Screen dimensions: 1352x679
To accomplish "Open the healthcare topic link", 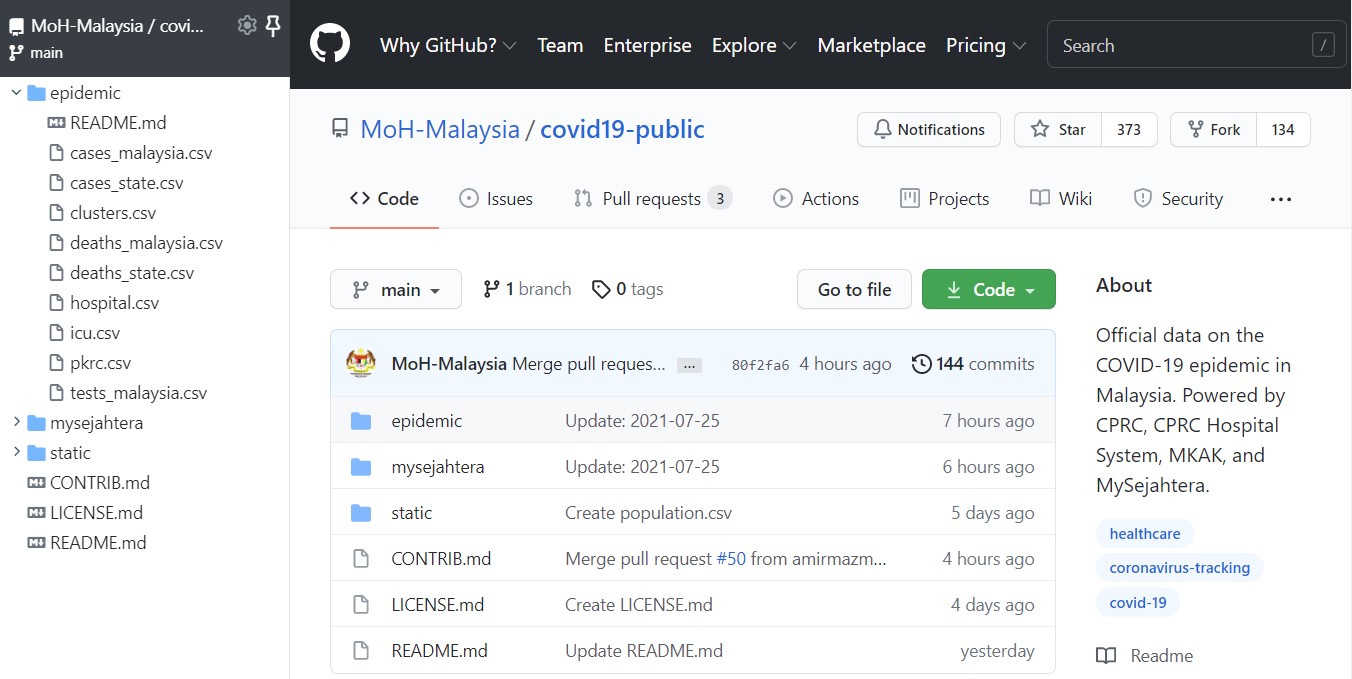I will [x=1144, y=533].
